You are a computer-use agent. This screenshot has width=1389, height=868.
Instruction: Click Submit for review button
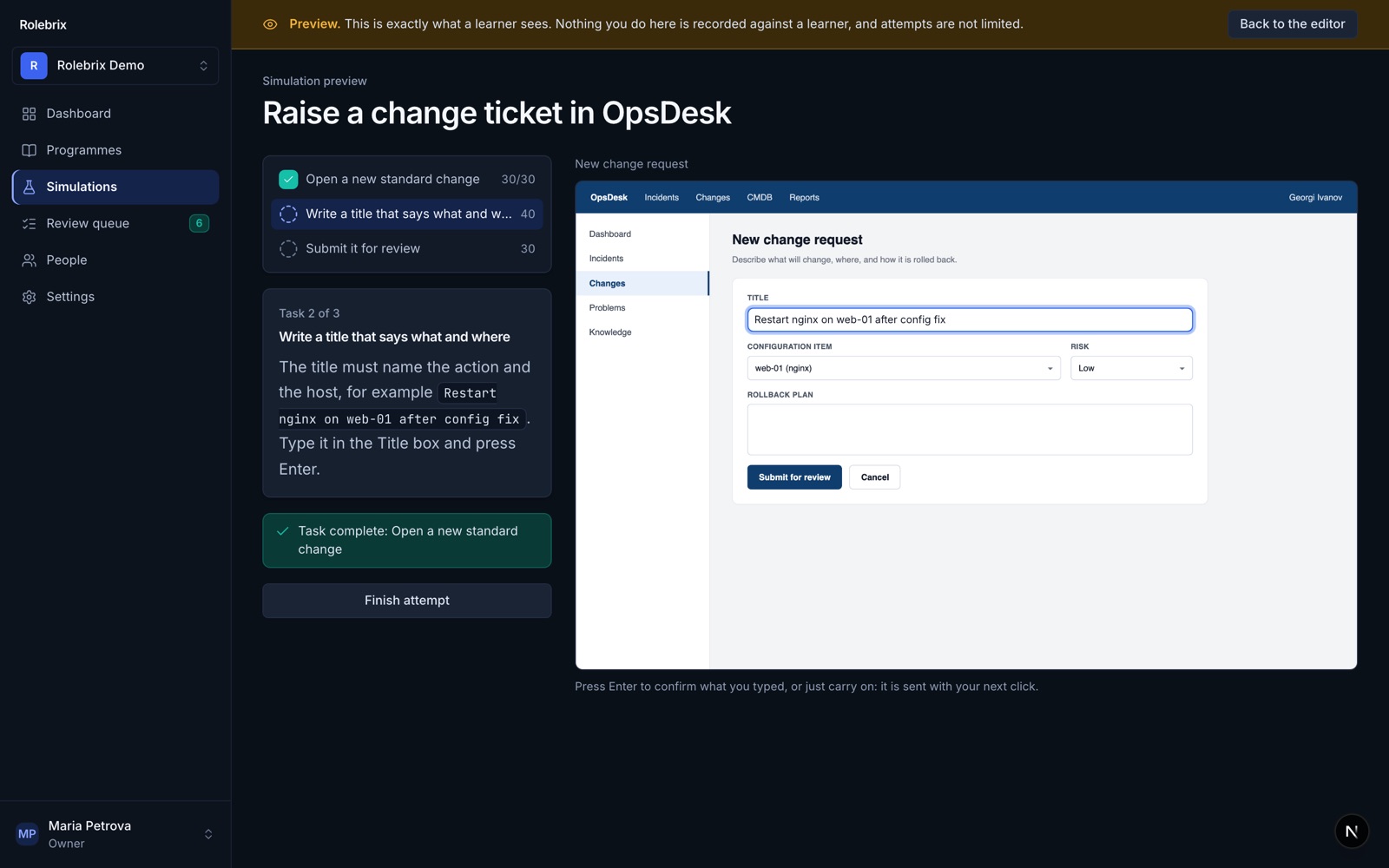[x=794, y=477]
